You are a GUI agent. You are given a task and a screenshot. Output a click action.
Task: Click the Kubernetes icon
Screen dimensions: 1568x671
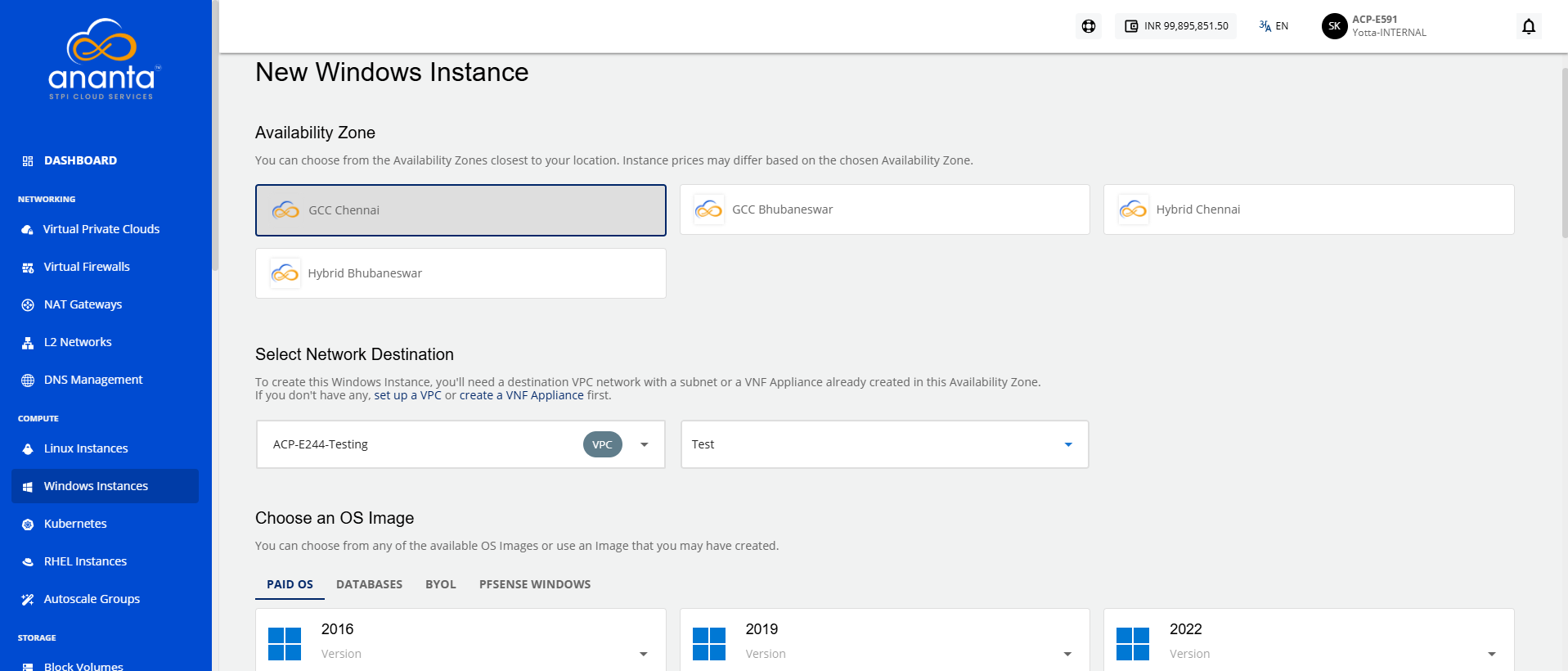click(x=28, y=525)
